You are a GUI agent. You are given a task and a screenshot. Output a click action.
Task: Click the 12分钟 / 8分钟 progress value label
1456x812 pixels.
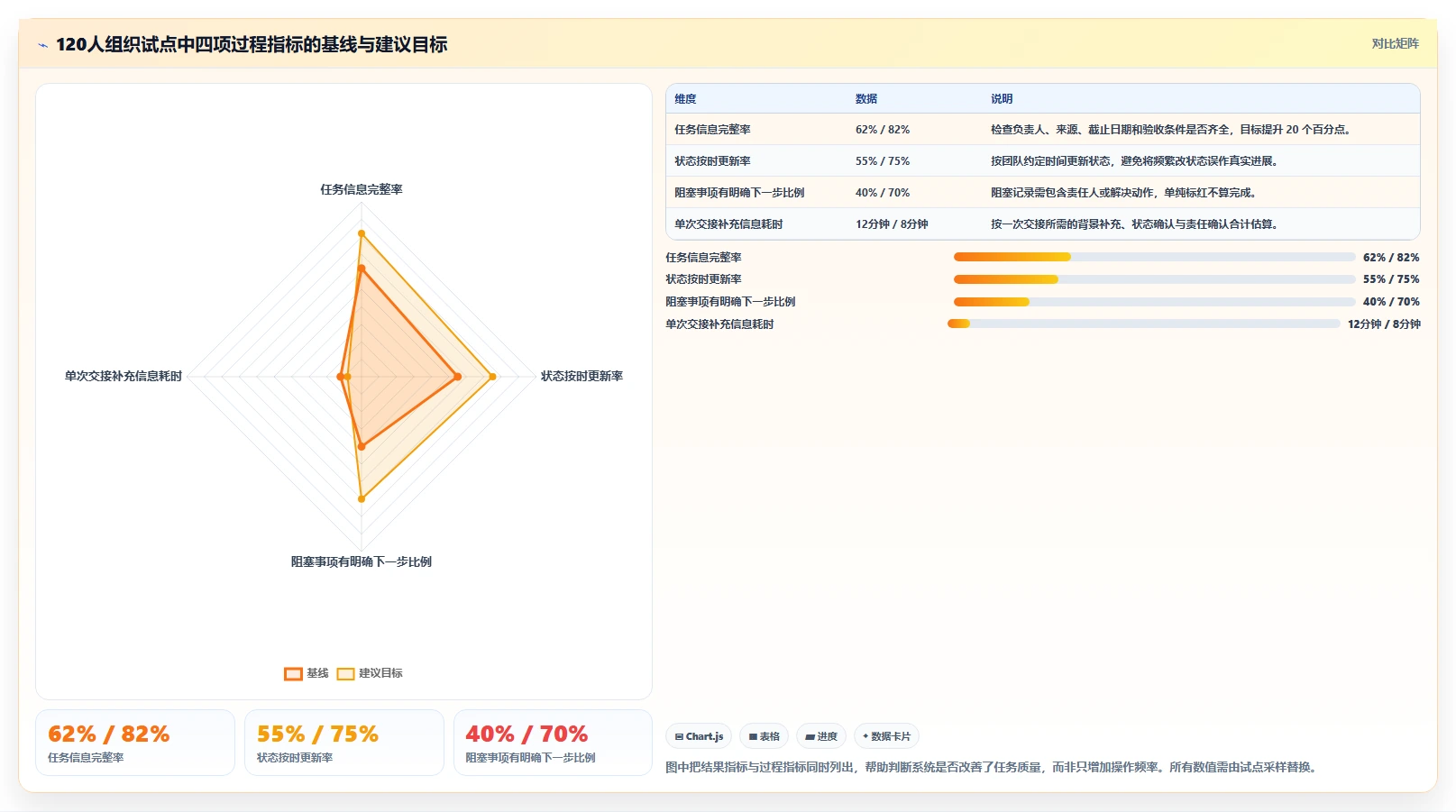pyautogui.click(x=1384, y=324)
